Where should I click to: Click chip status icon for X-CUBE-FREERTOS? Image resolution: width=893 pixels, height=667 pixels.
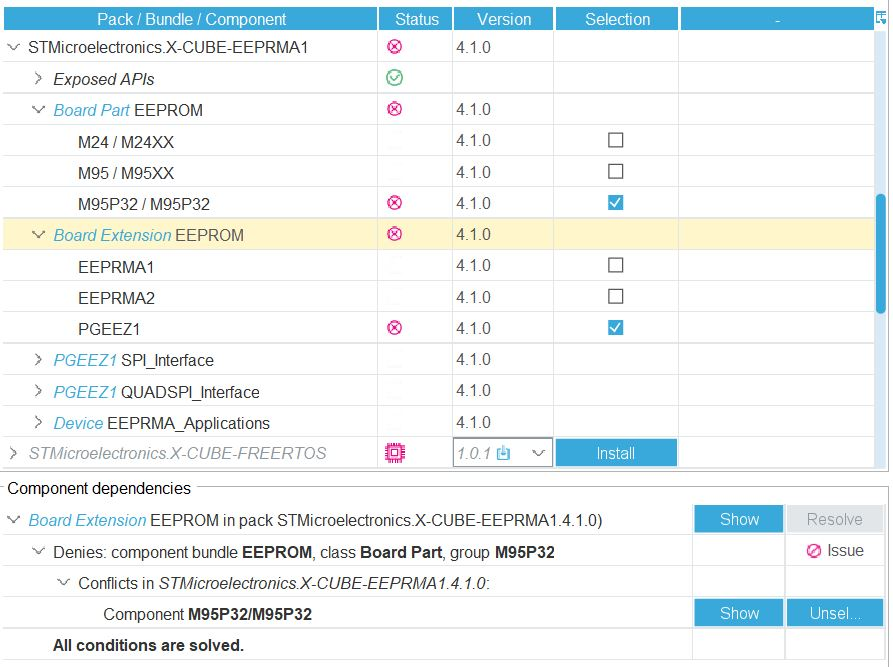point(395,453)
